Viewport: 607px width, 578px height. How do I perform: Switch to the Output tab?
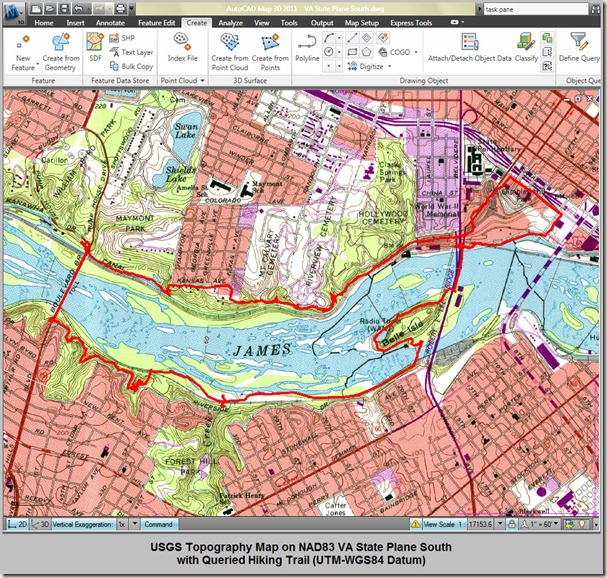(x=322, y=23)
